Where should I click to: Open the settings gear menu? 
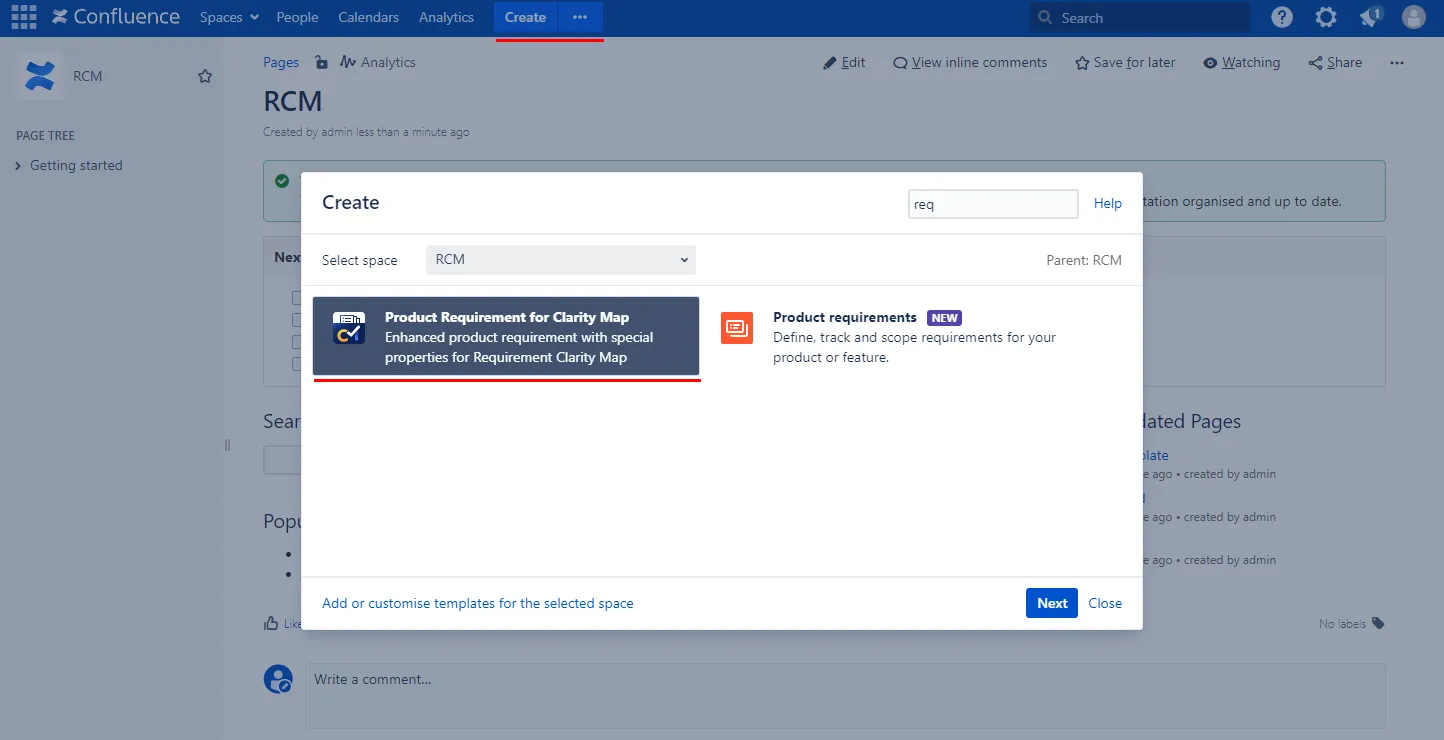click(1326, 17)
